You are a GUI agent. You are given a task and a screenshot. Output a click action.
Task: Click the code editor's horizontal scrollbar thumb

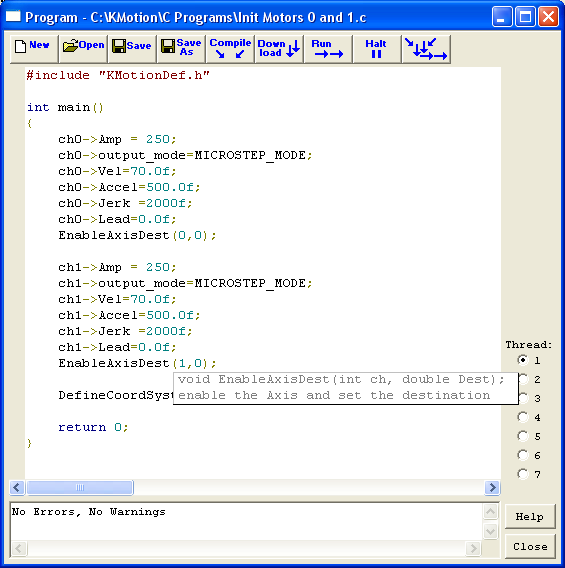[x=80, y=487]
